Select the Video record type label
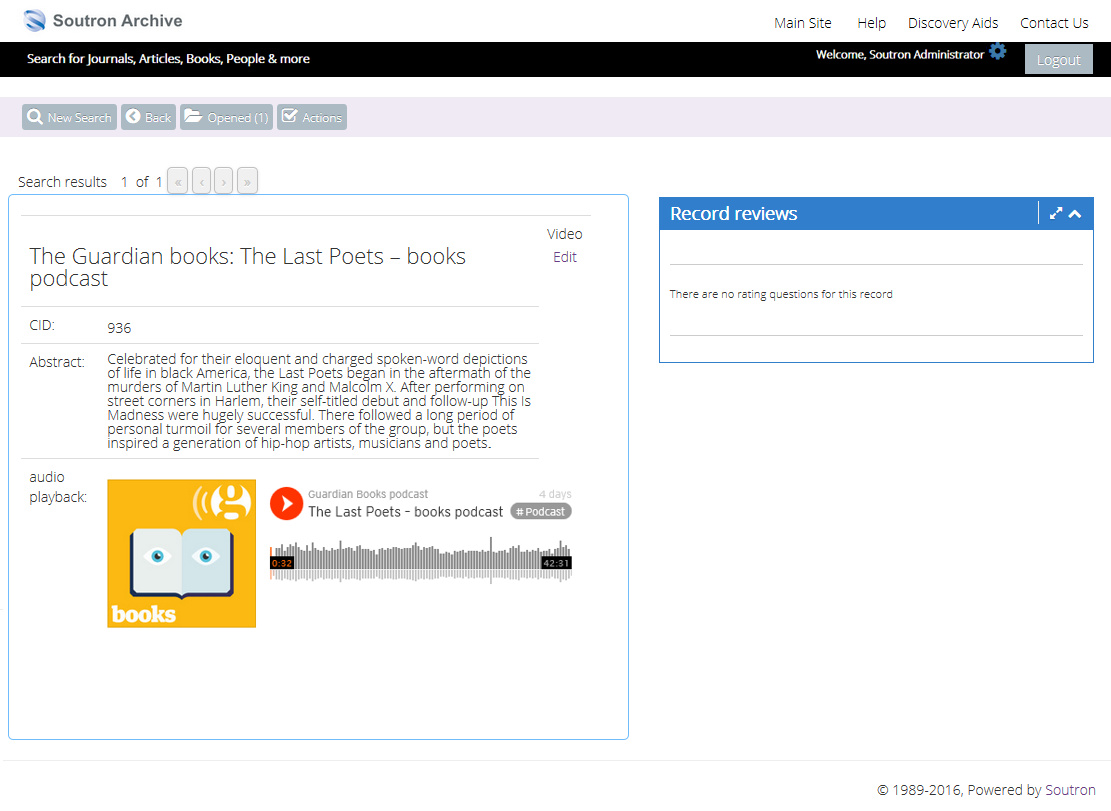Screen dimensions: 1111x811 click(x=565, y=234)
